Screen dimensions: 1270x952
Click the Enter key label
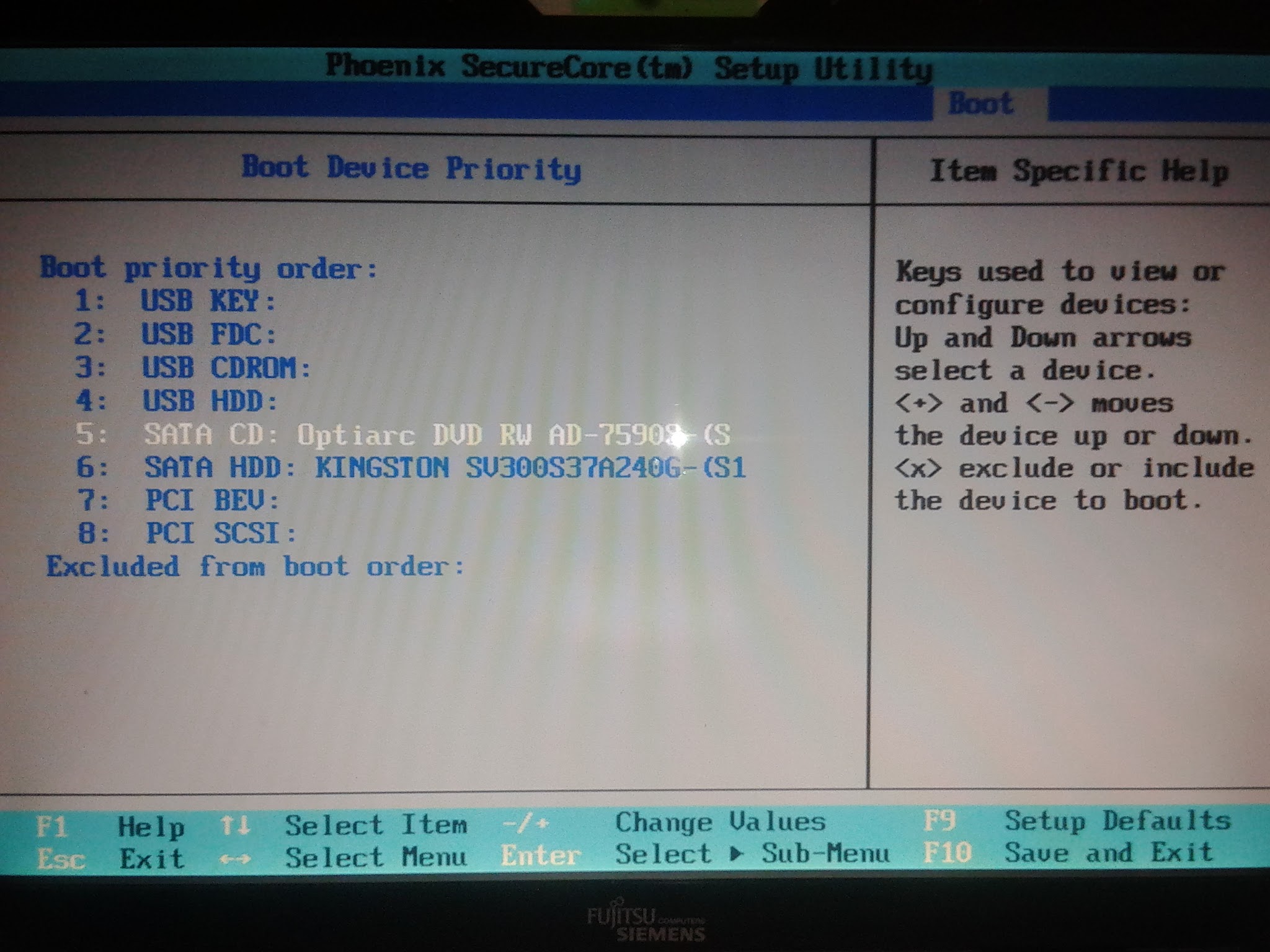click(540, 856)
